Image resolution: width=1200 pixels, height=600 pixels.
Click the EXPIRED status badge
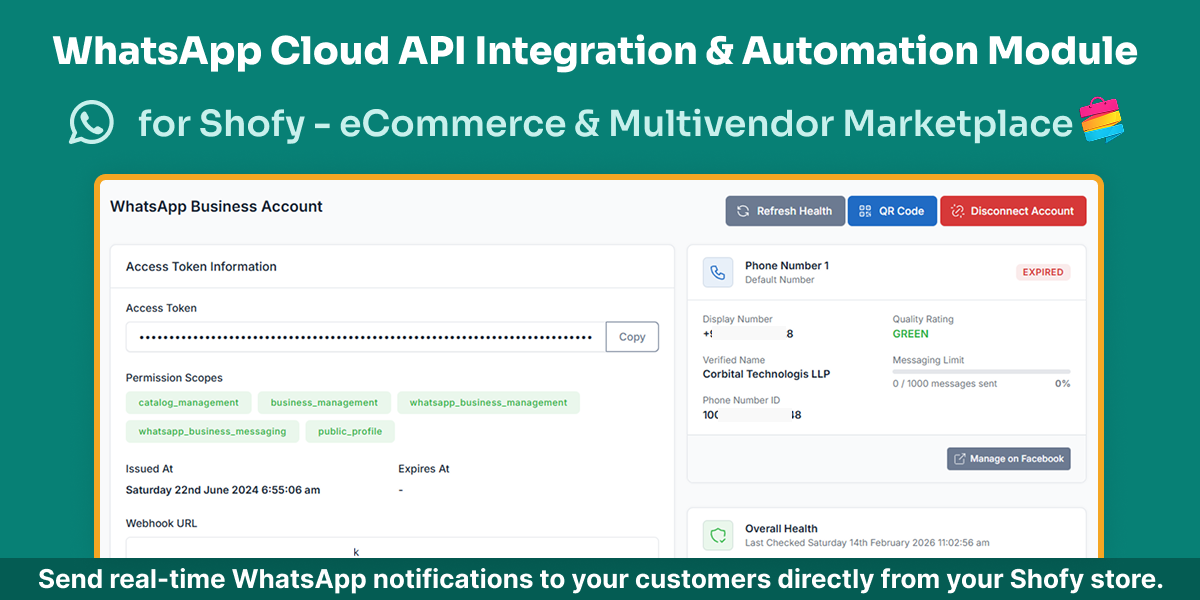tap(1042, 271)
